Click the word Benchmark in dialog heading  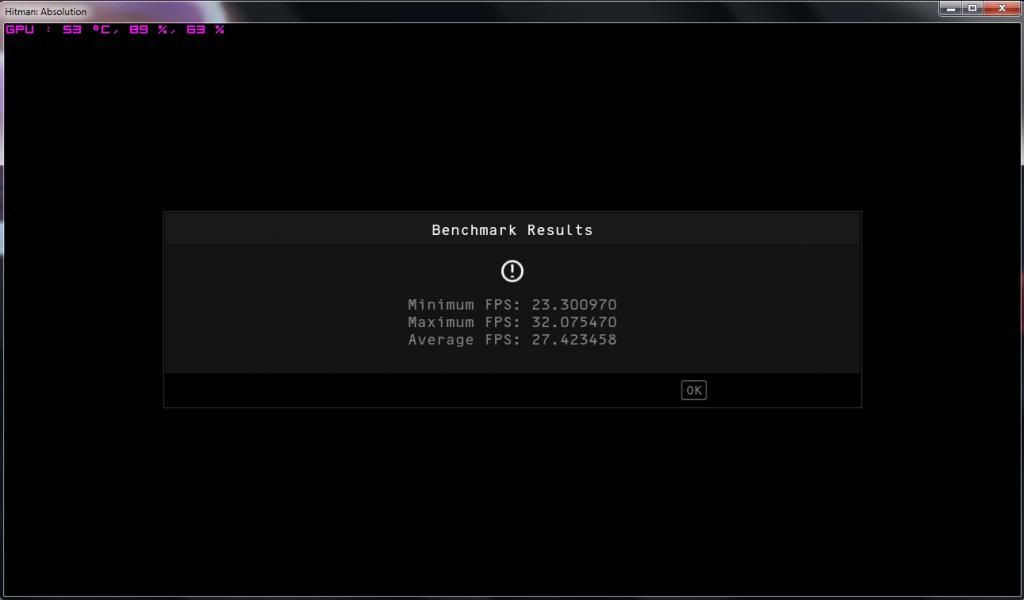click(x=474, y=230)
